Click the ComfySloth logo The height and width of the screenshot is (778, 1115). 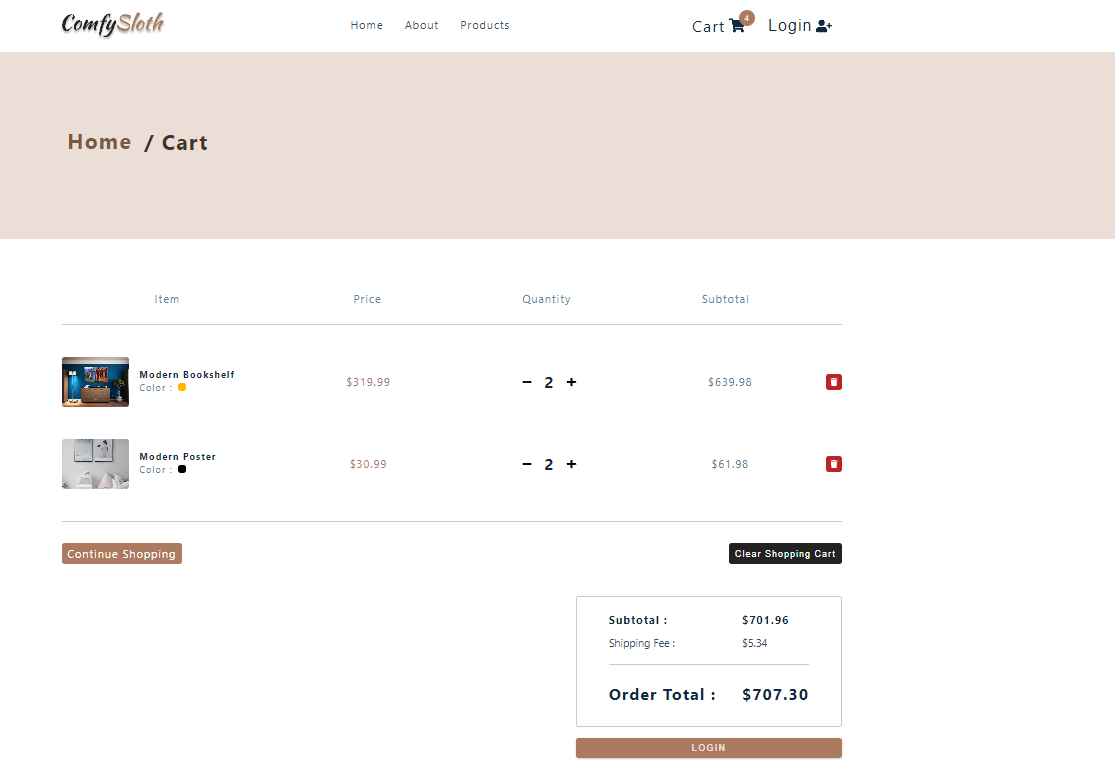tap(112, 23)
